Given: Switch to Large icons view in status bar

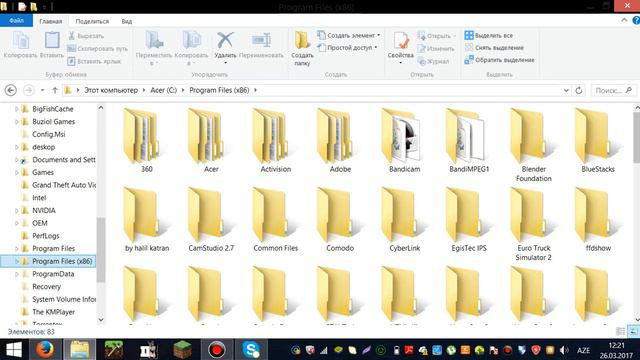Looking at the screenshot, I should 633,331.
